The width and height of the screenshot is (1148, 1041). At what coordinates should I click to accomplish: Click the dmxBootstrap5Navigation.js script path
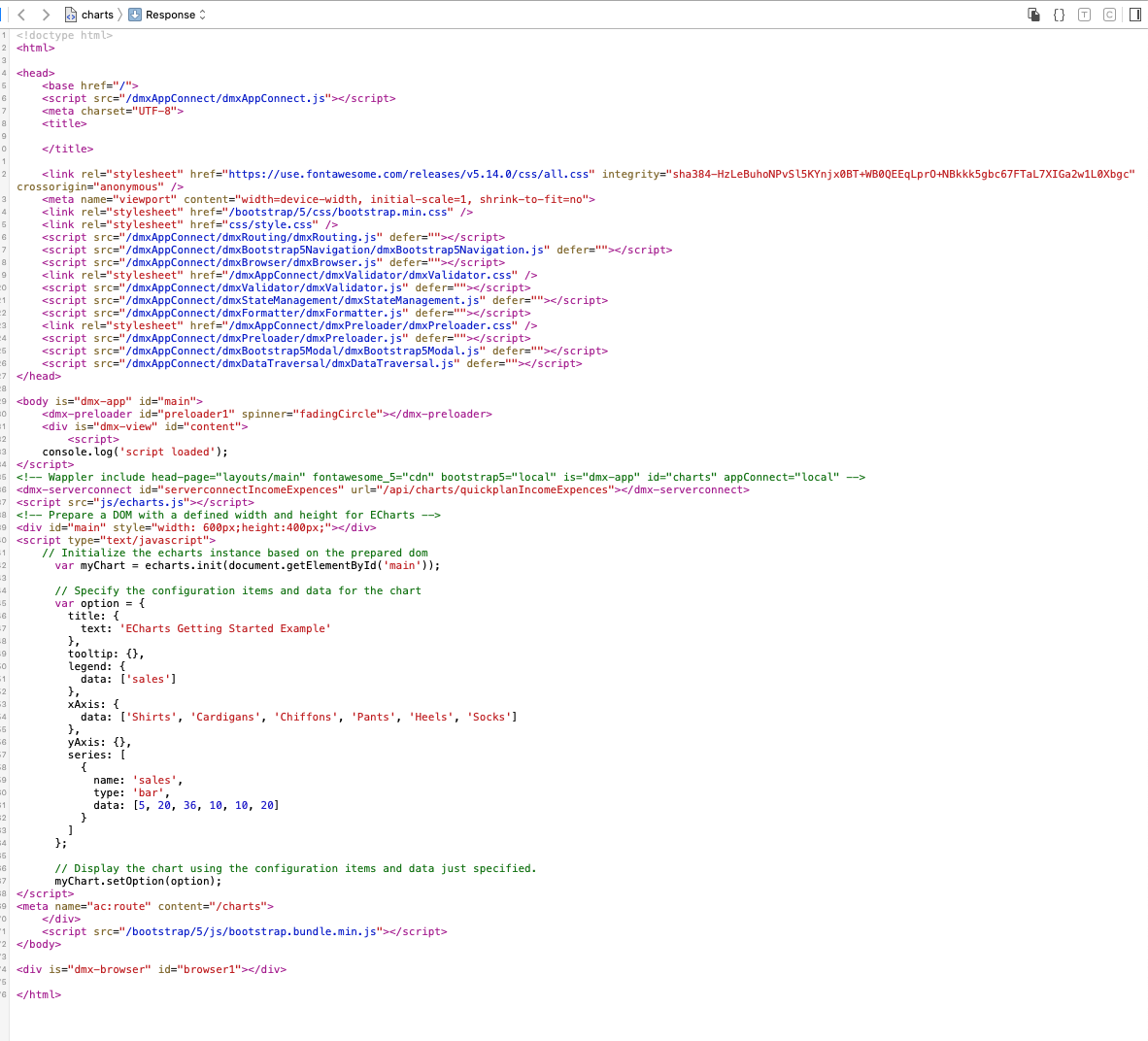click(x=334, y=250)
